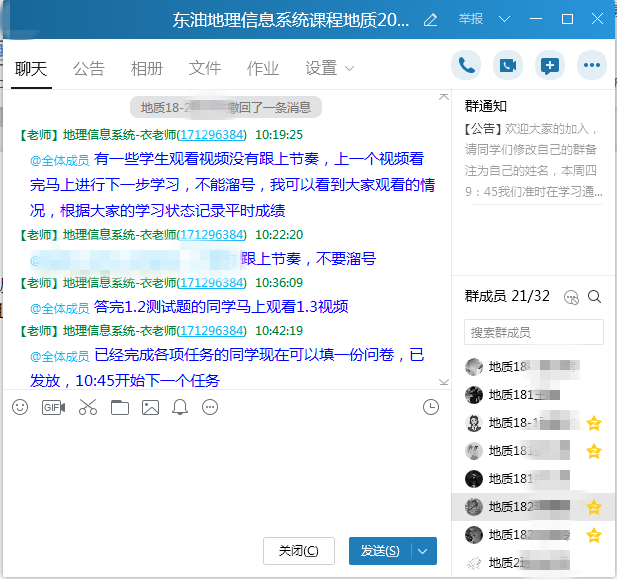Switch to the 公告 tab
This screenshot has height=581, width=618.
89,69
